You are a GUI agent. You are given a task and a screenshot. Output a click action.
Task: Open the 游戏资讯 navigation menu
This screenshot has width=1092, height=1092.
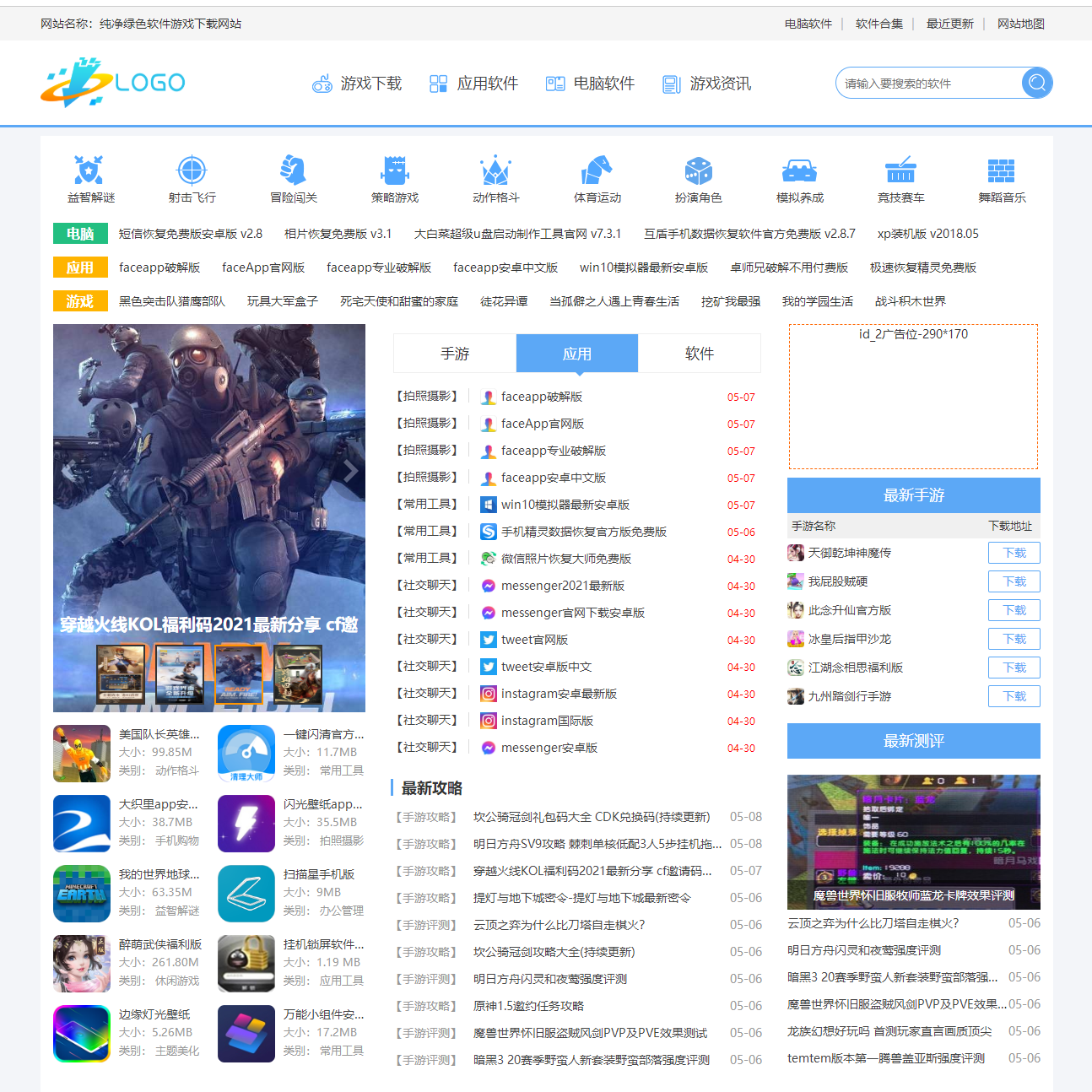point(706,84)
